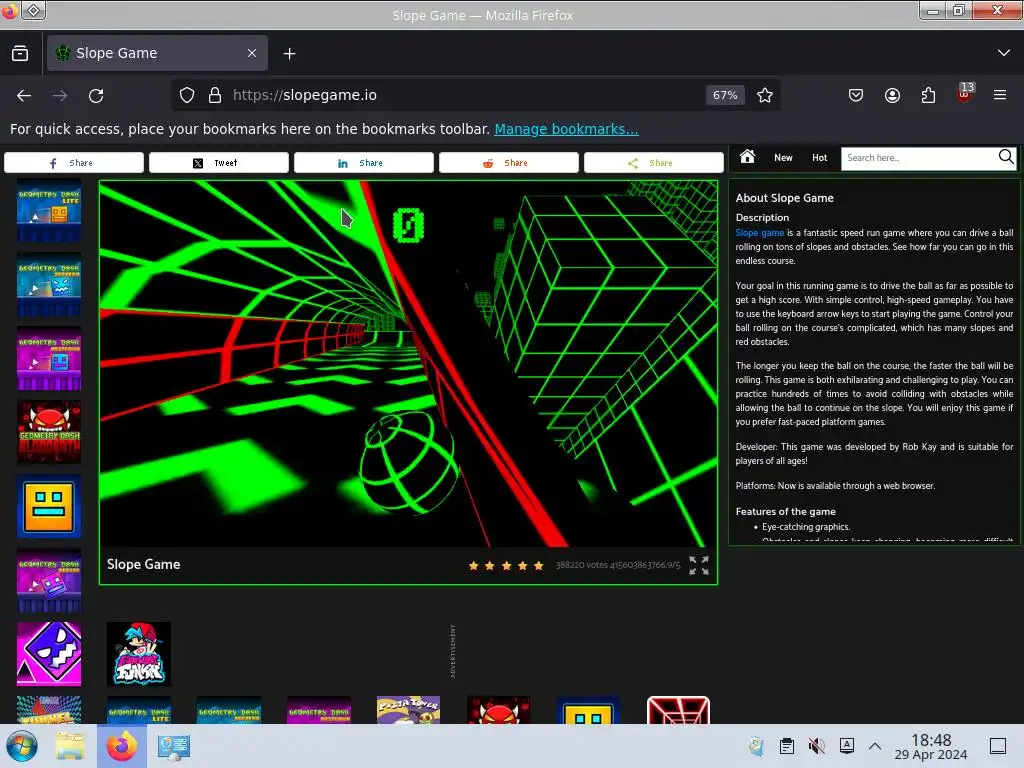Open the Pocket save icon

(x=856, y=95)
